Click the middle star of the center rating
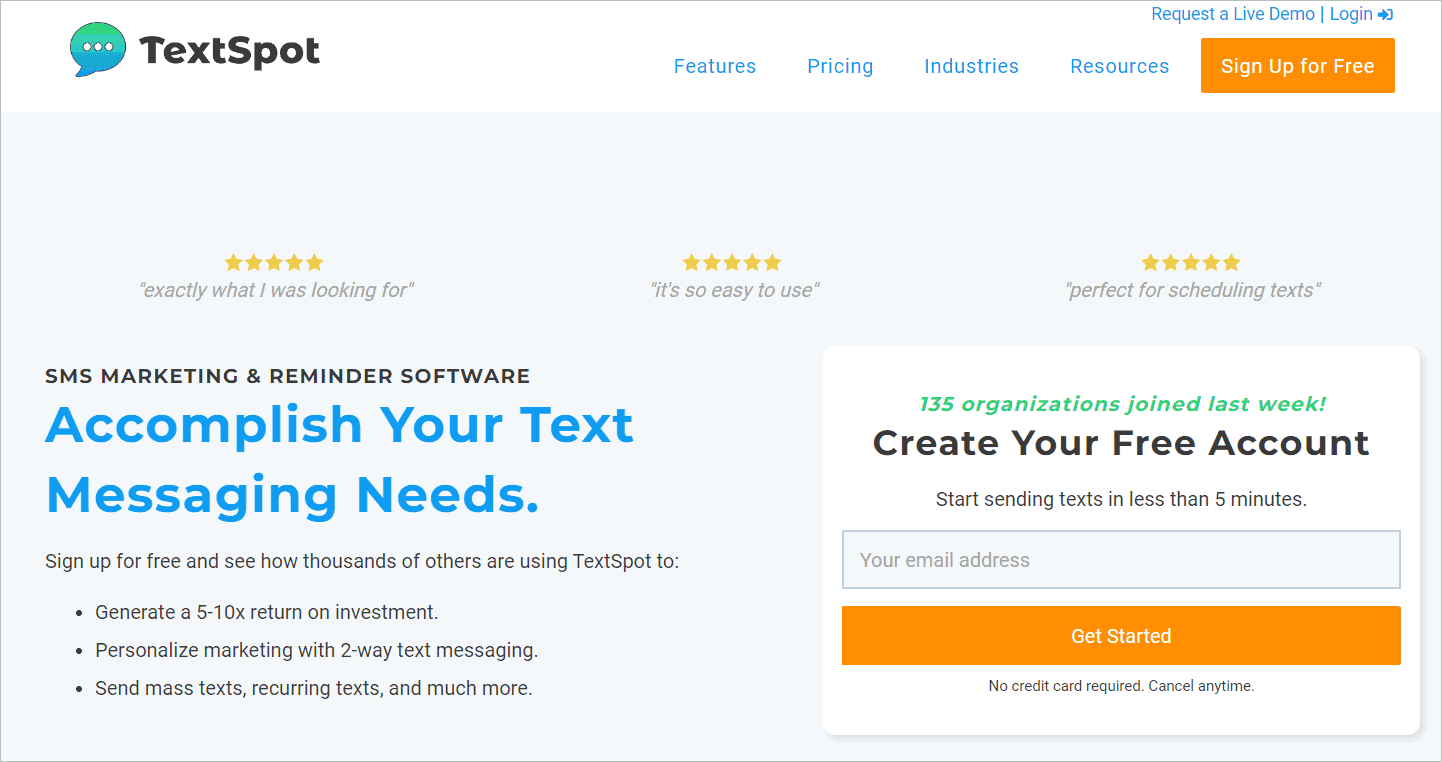 [x=731, y=261]
